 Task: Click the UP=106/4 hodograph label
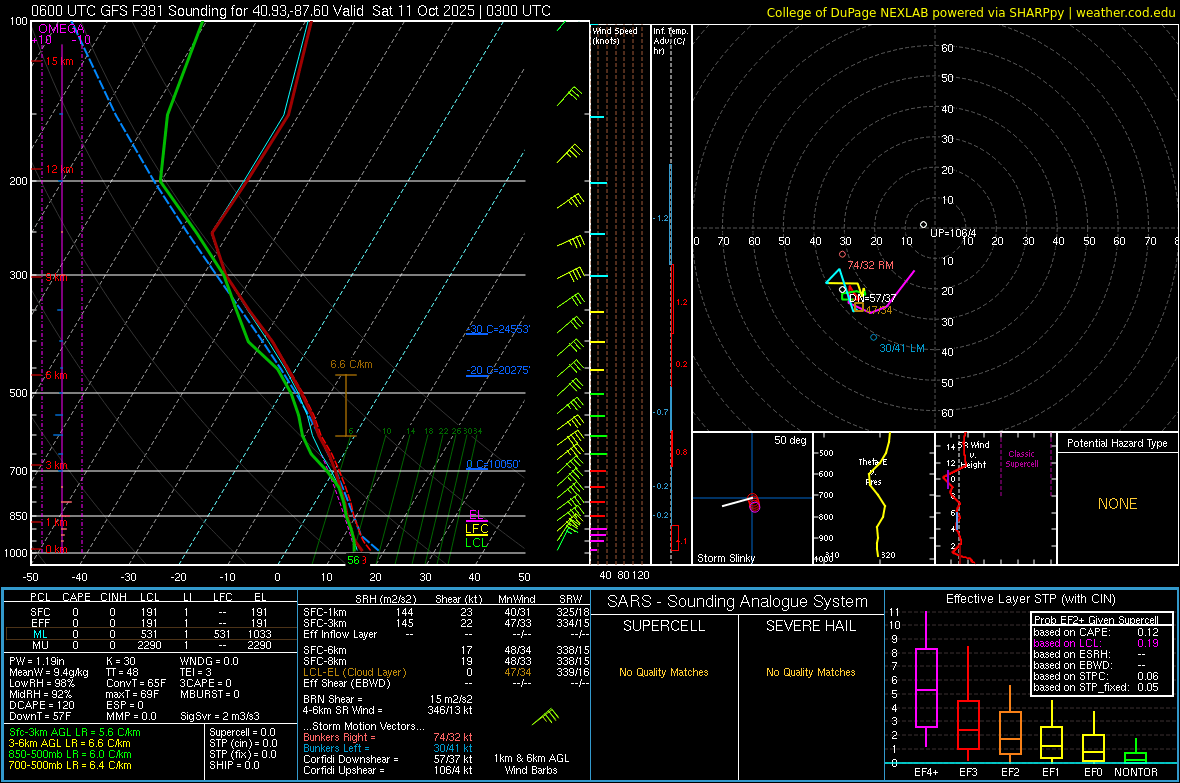953,233
